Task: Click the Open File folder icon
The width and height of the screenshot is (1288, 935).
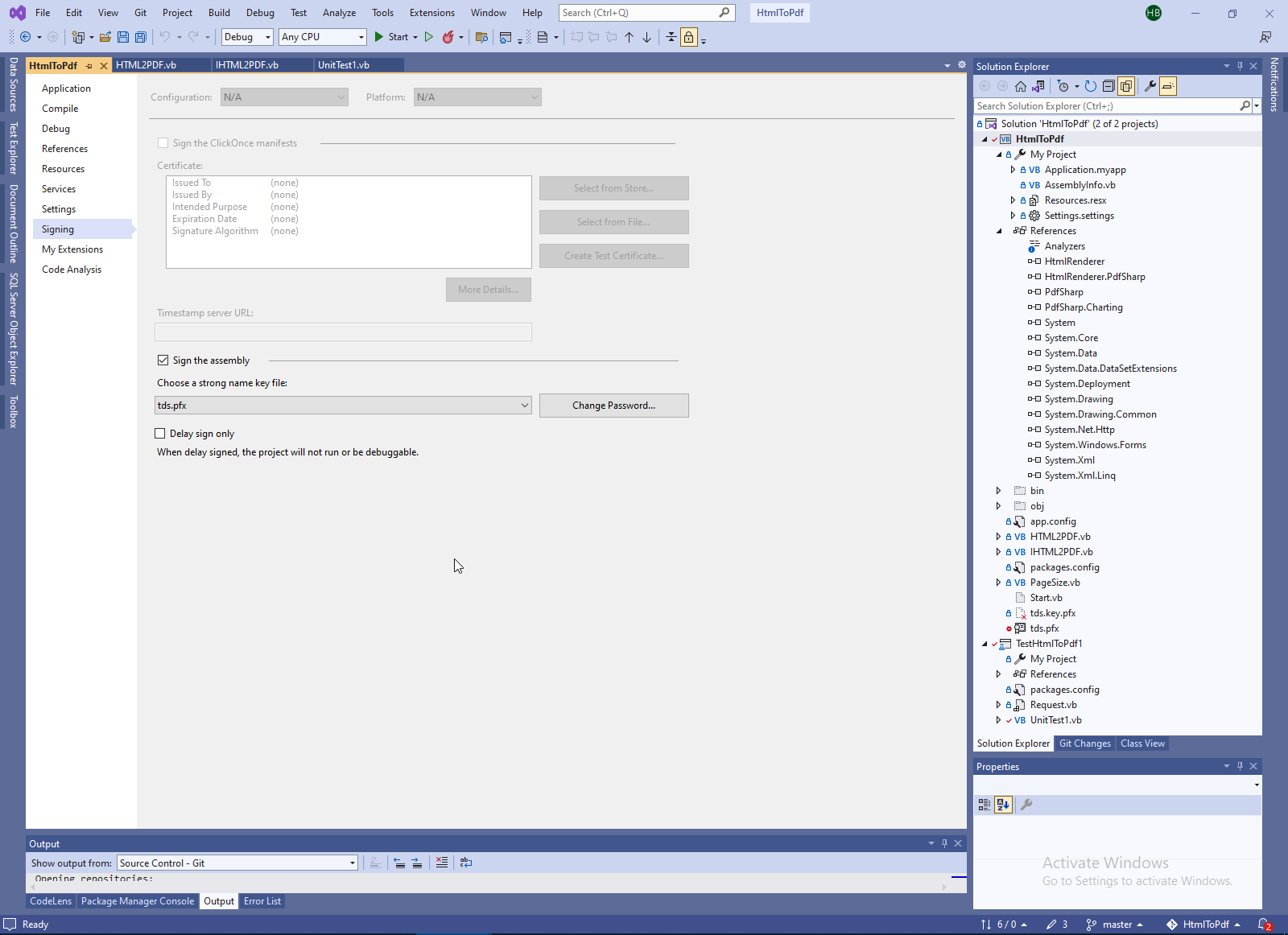Action: point(105,37)
